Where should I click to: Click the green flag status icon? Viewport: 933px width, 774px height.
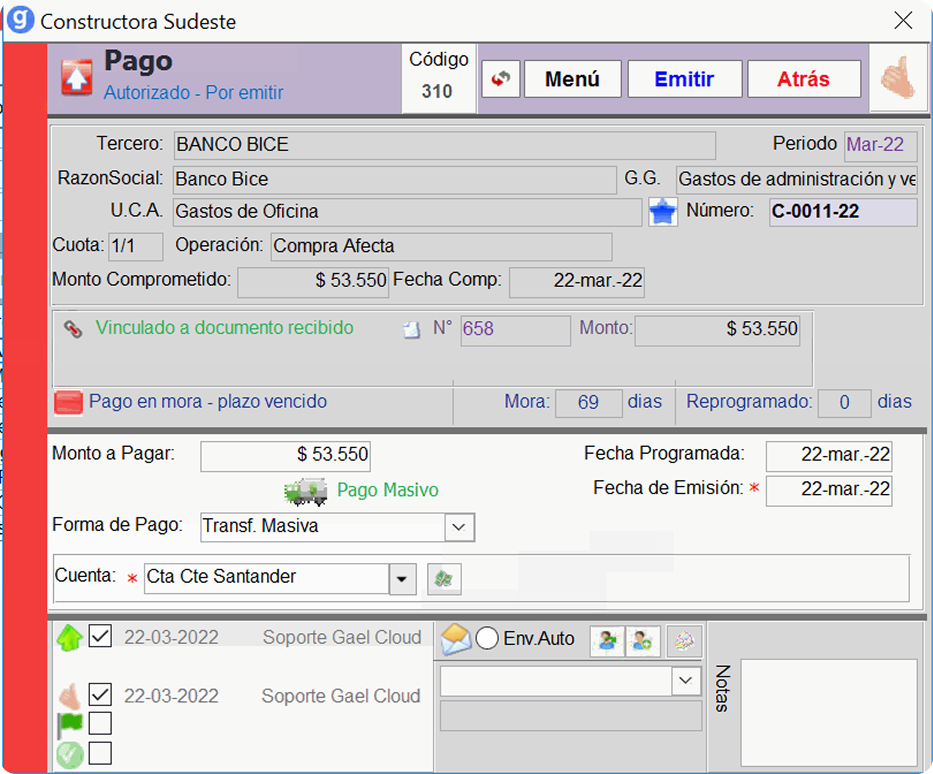click(70, 724)
